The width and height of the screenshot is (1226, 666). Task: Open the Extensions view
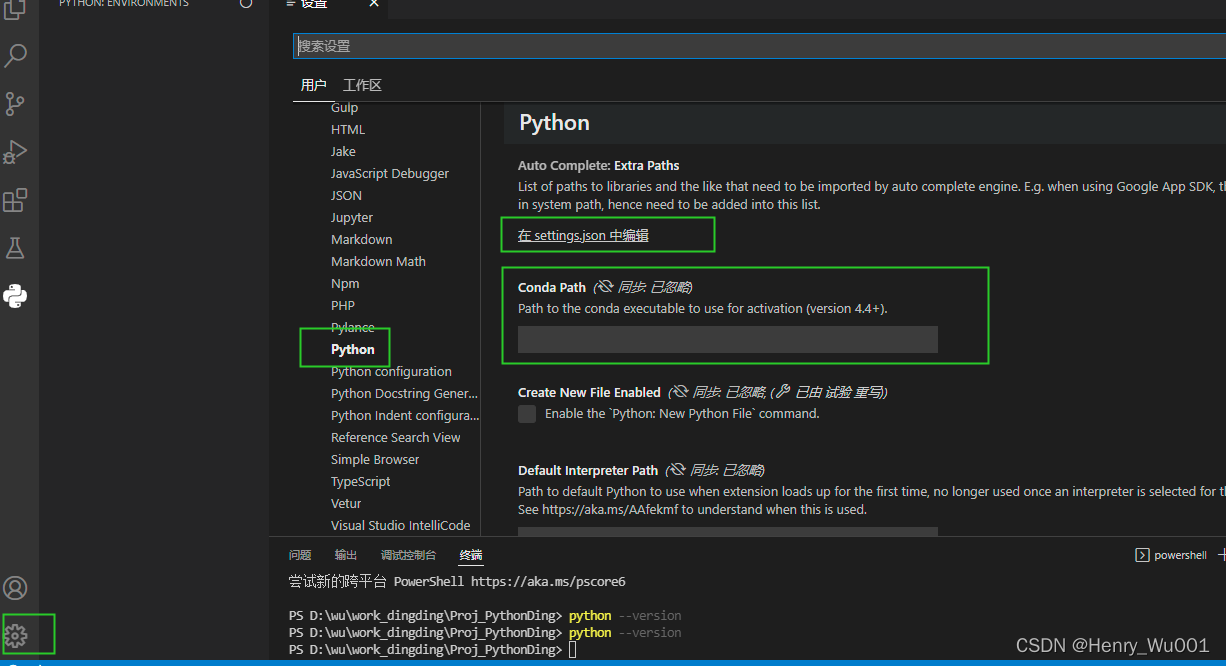coord(15,200)
